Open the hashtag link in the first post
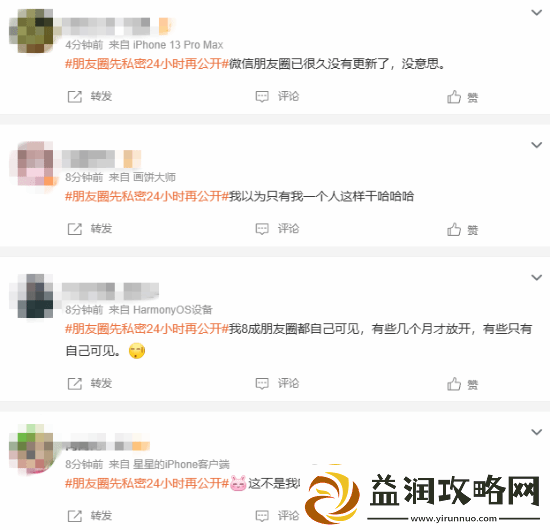 pyautogui.click(x=147, y=64)
